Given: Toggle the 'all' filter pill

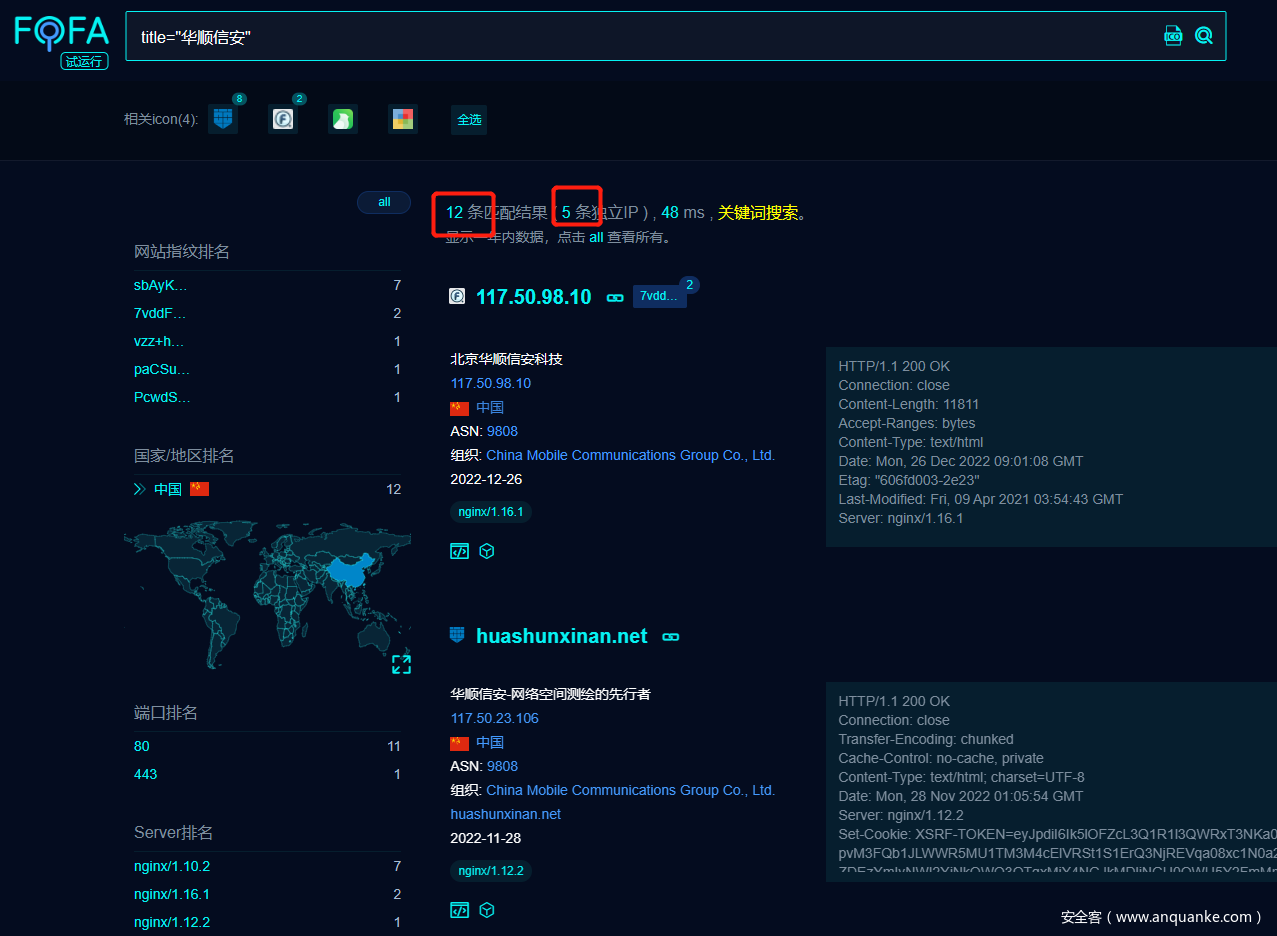Looking at the screenshot, I should [384, 202].
